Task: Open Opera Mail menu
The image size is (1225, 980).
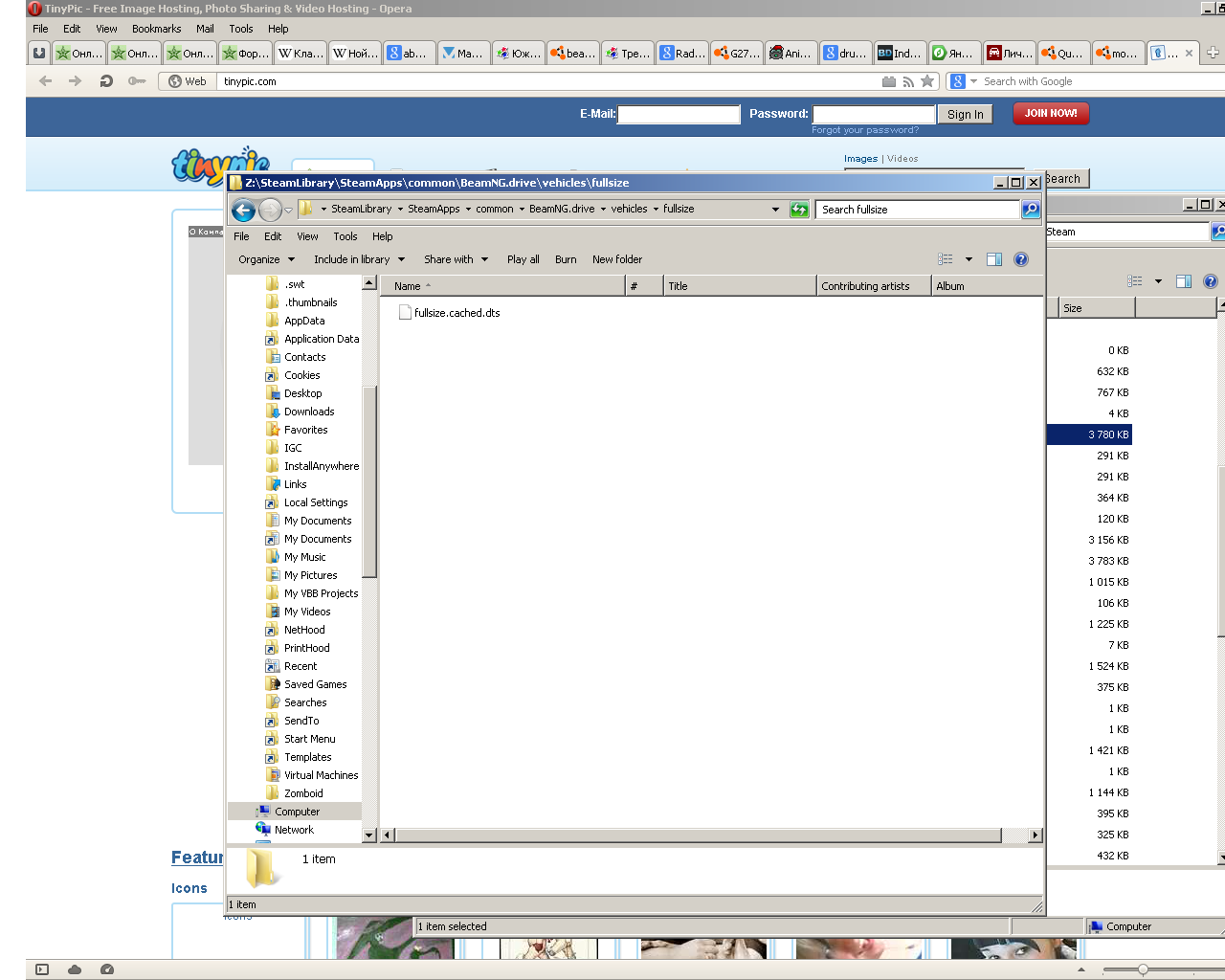Action: [205, 29]
